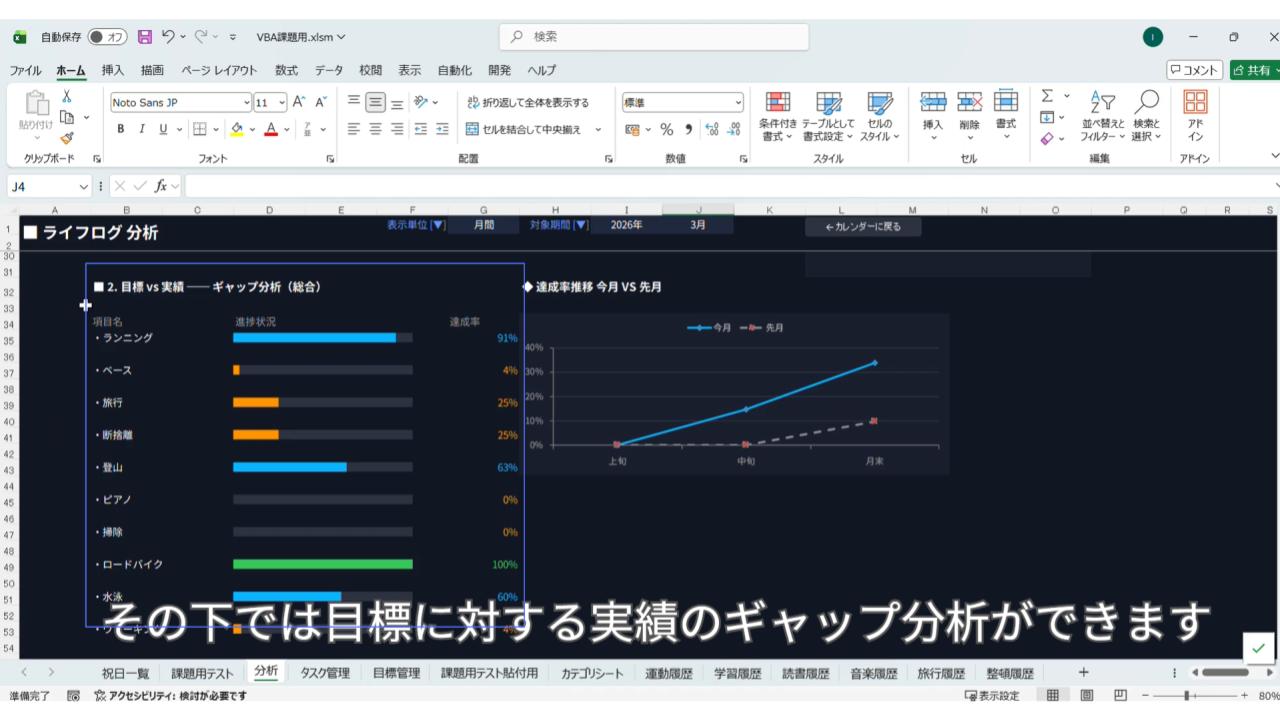The height and width of the screenshot is (720, 1280).
Task: Open the font name dropdown Noto Sans JP
Action: click(x=247, y=102)
